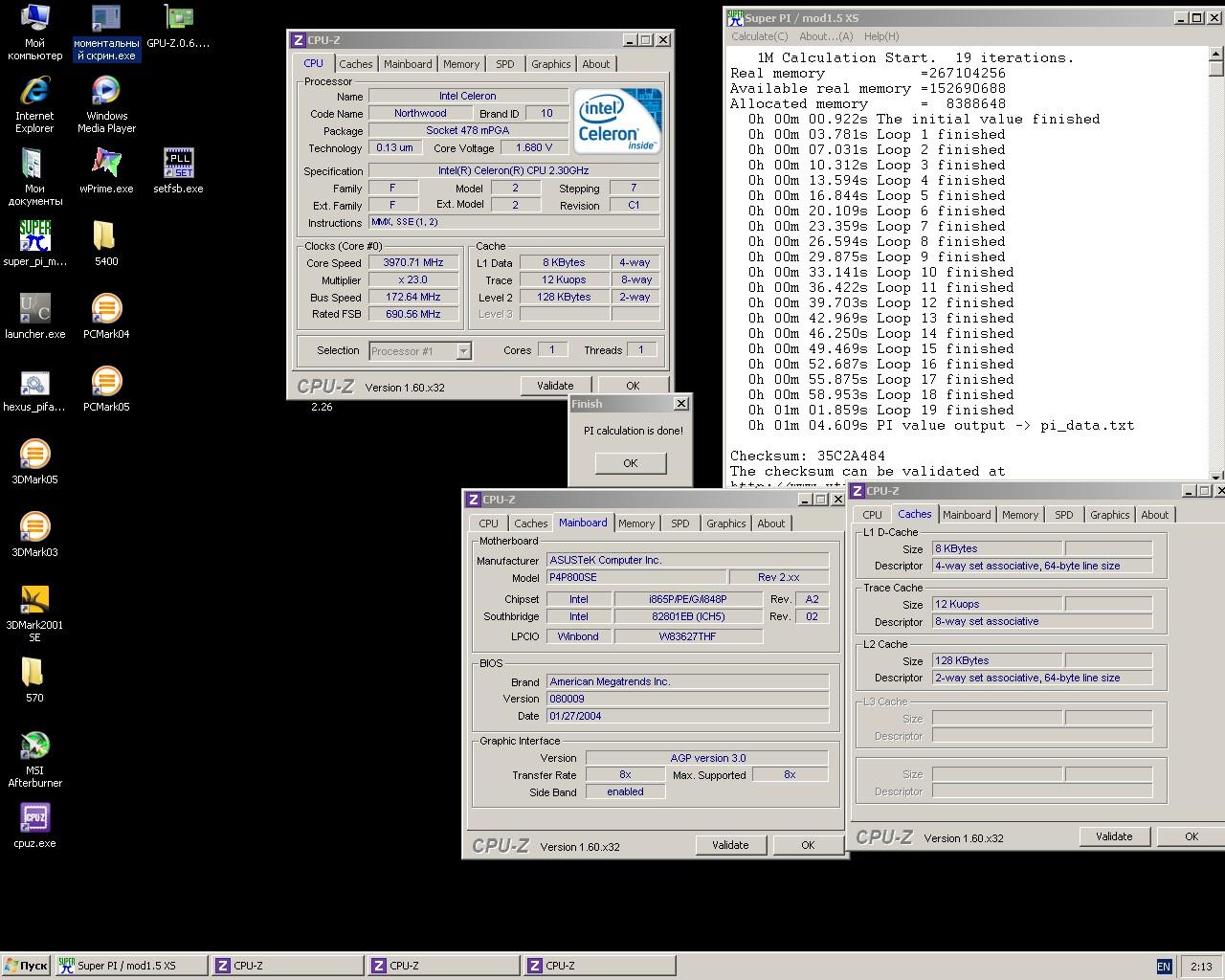Image resolution: width=1225 pixels, height=980 pixels.
Task: Open GPU-Z desktop icon
Action: [178, 26]
